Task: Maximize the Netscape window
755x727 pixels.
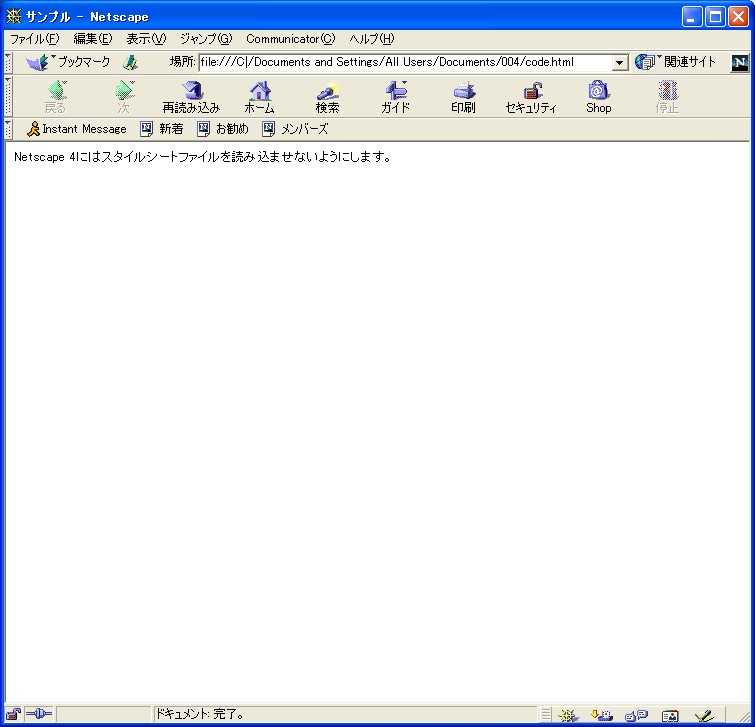Action: point(715,17)
